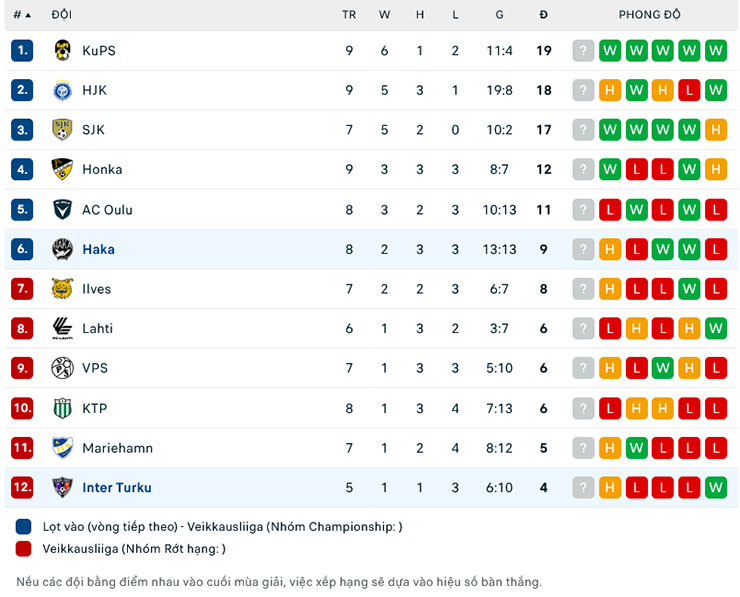Click the red relegation group legend swatch
The image size is (740, 597).
click(x=24, y=548)
